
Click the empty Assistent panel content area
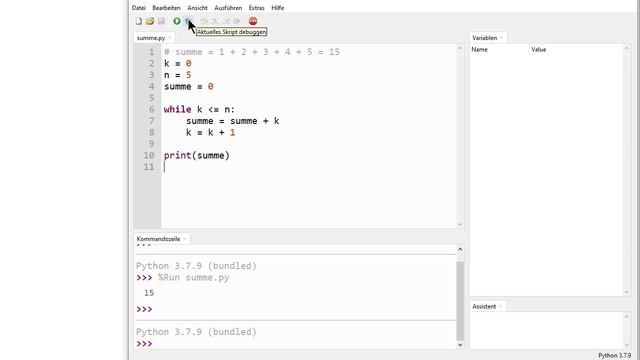click(x=547, y=331)
